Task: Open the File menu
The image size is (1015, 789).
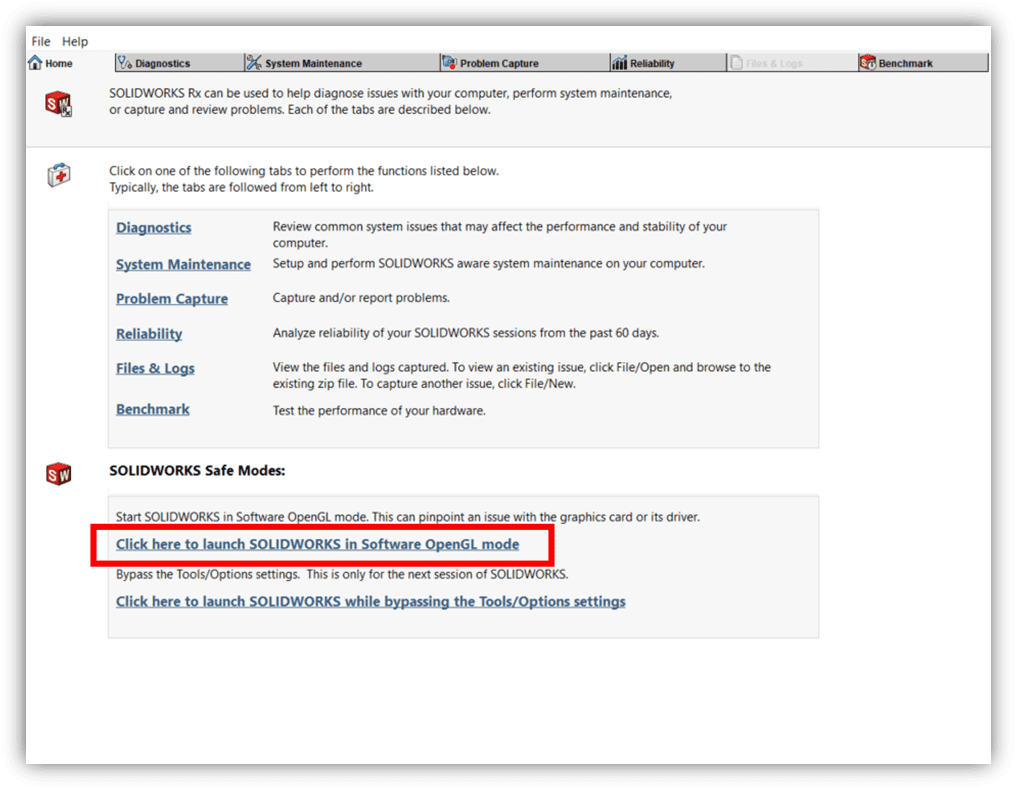Action: 41,42
